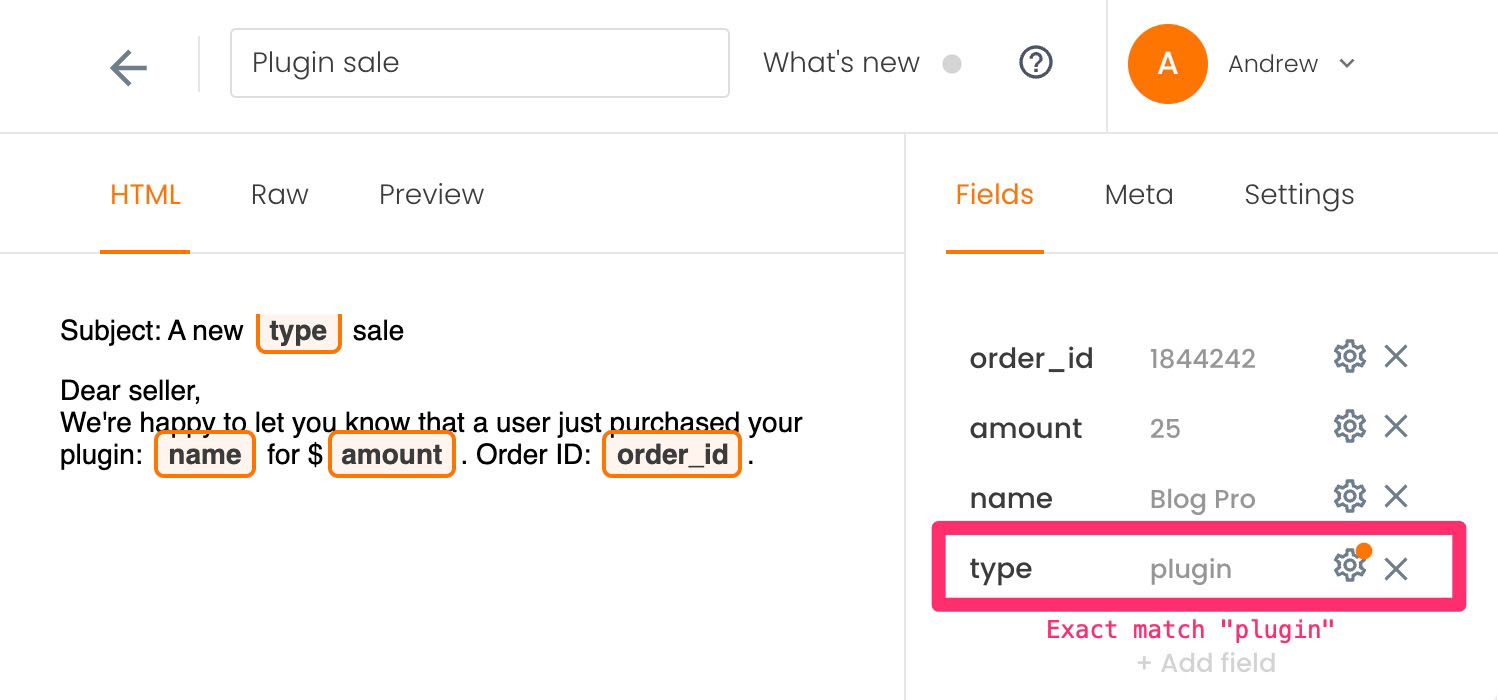Click the + Add field button
The image size is (1498, 700).
(x=1206, y=663)
